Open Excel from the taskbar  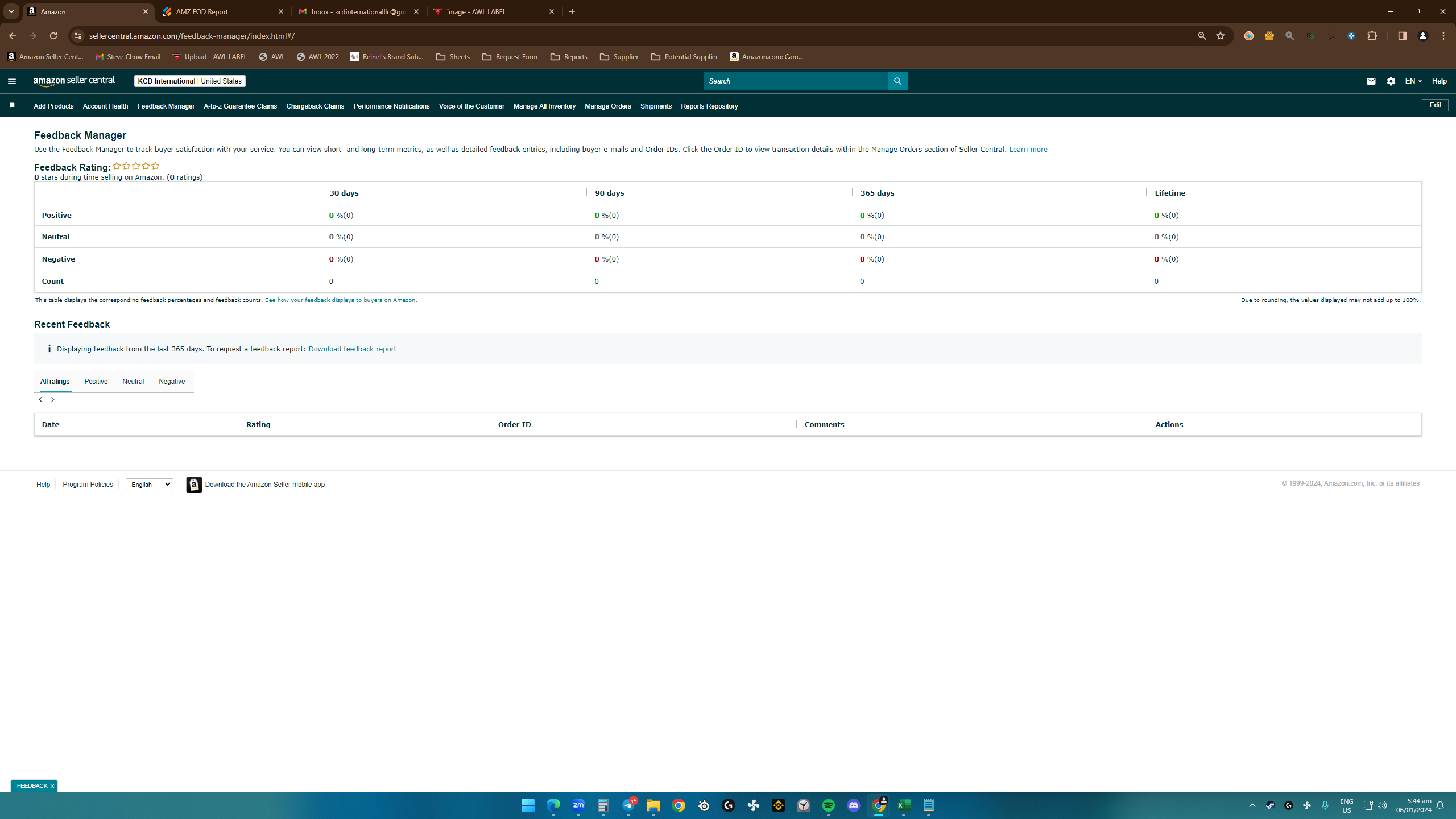(x=904, y=805)
